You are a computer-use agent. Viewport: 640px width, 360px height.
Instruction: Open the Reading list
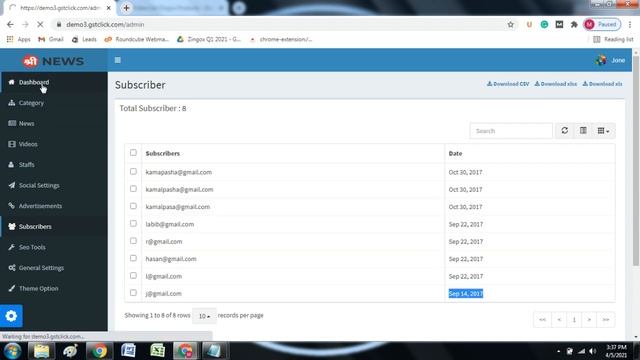pos(613,39)
